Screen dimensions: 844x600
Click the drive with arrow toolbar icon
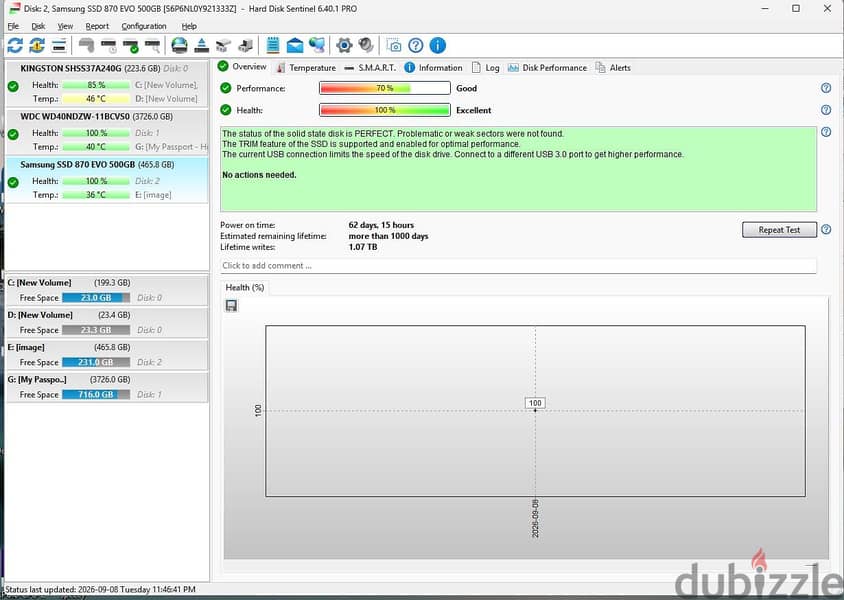245,46
